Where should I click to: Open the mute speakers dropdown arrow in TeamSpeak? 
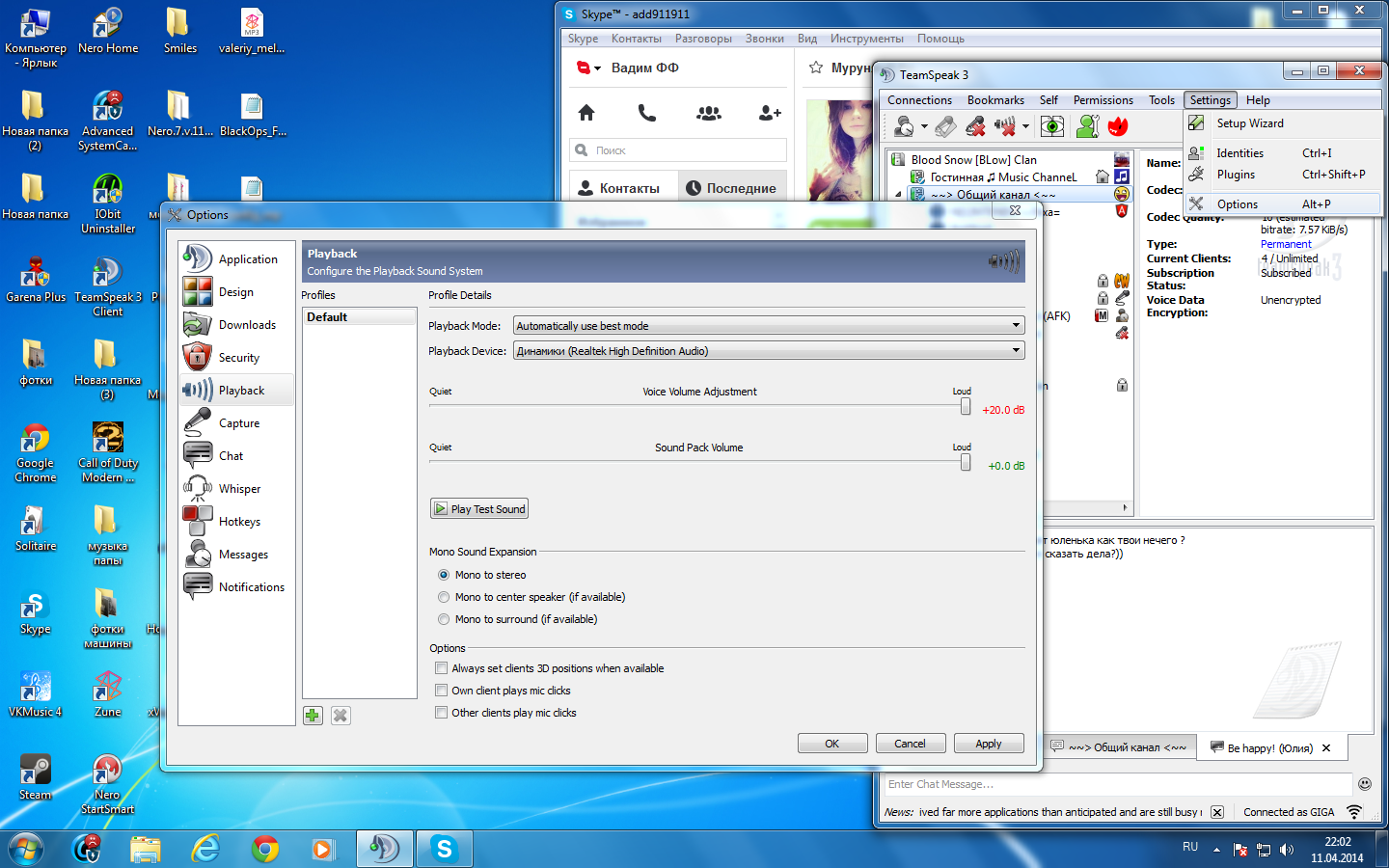point(1025,126)
